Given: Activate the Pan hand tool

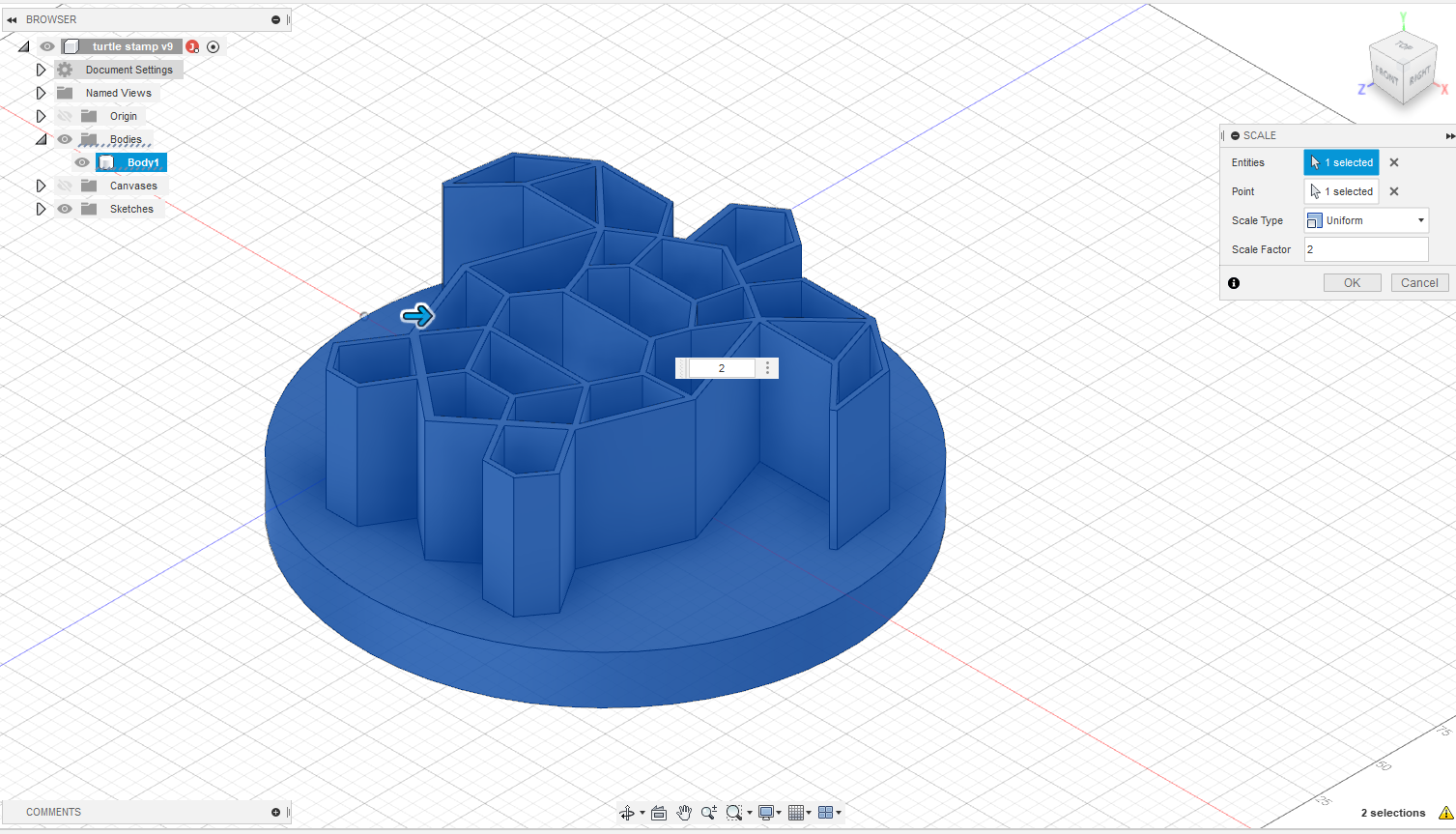Looking at the screenshot, I should pos(684,813).
